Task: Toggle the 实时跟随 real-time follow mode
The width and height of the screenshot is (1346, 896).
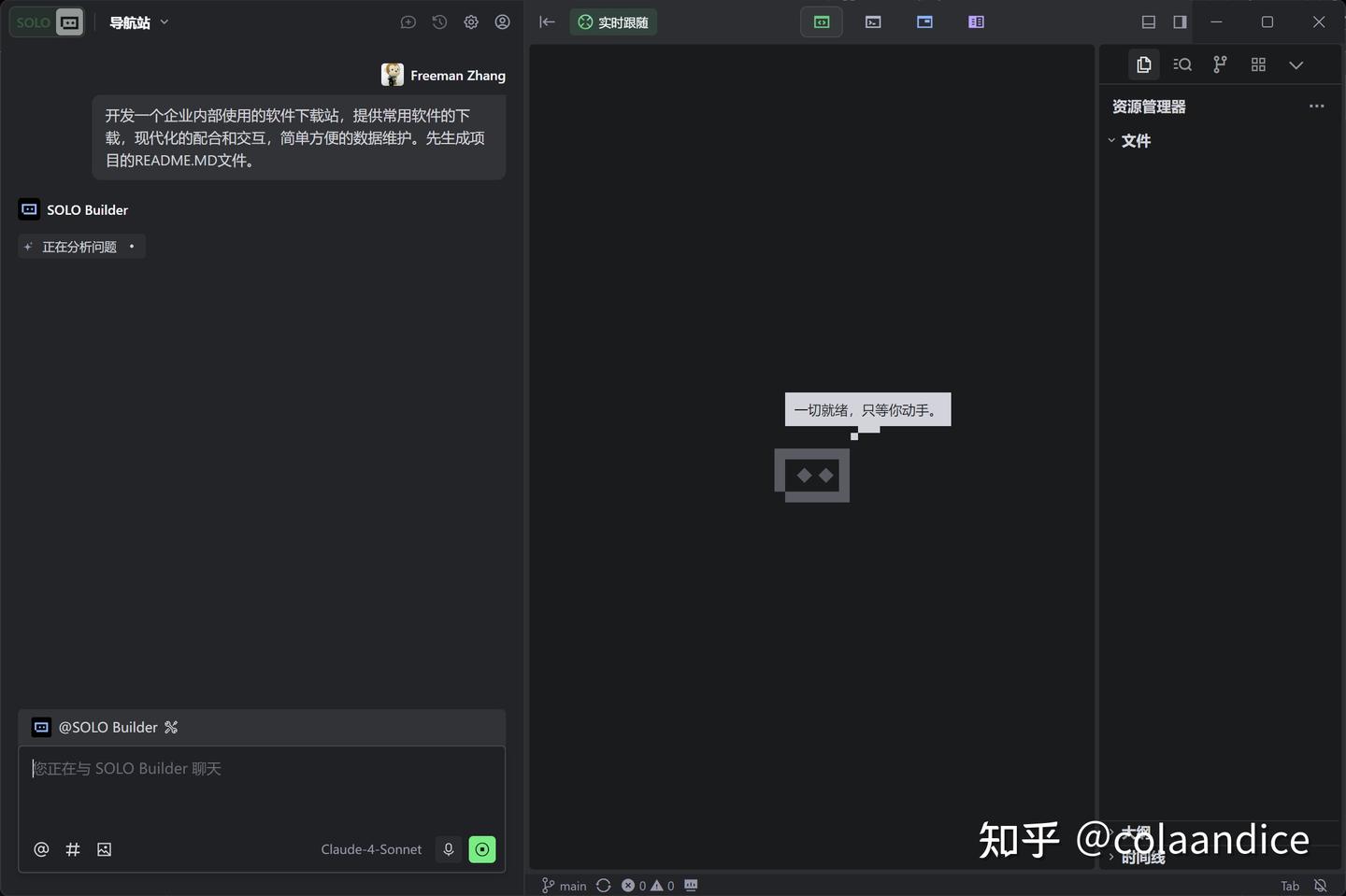Action: click(613, 21)
